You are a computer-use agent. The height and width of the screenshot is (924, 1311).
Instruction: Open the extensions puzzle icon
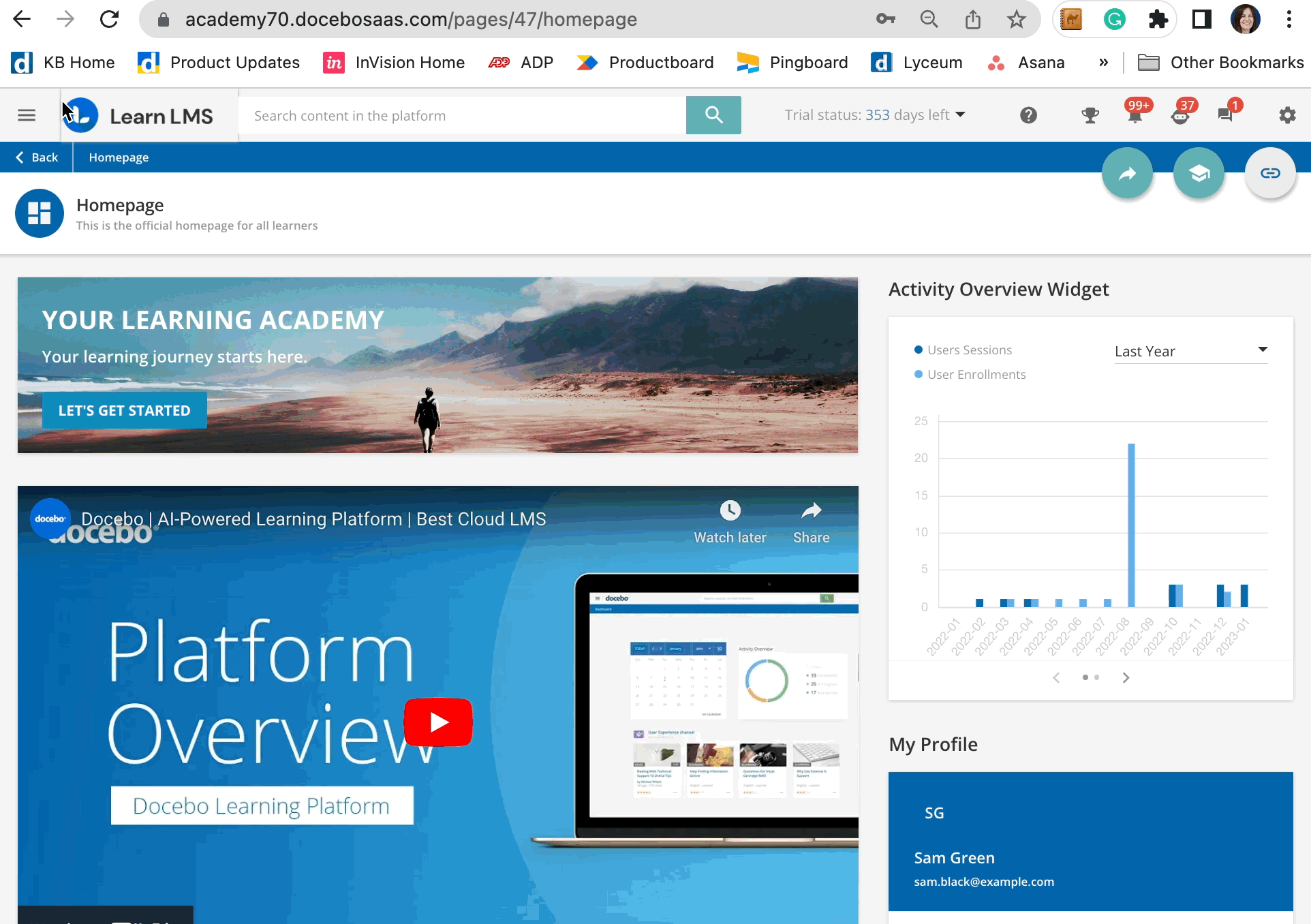(x=1158, y=19)
